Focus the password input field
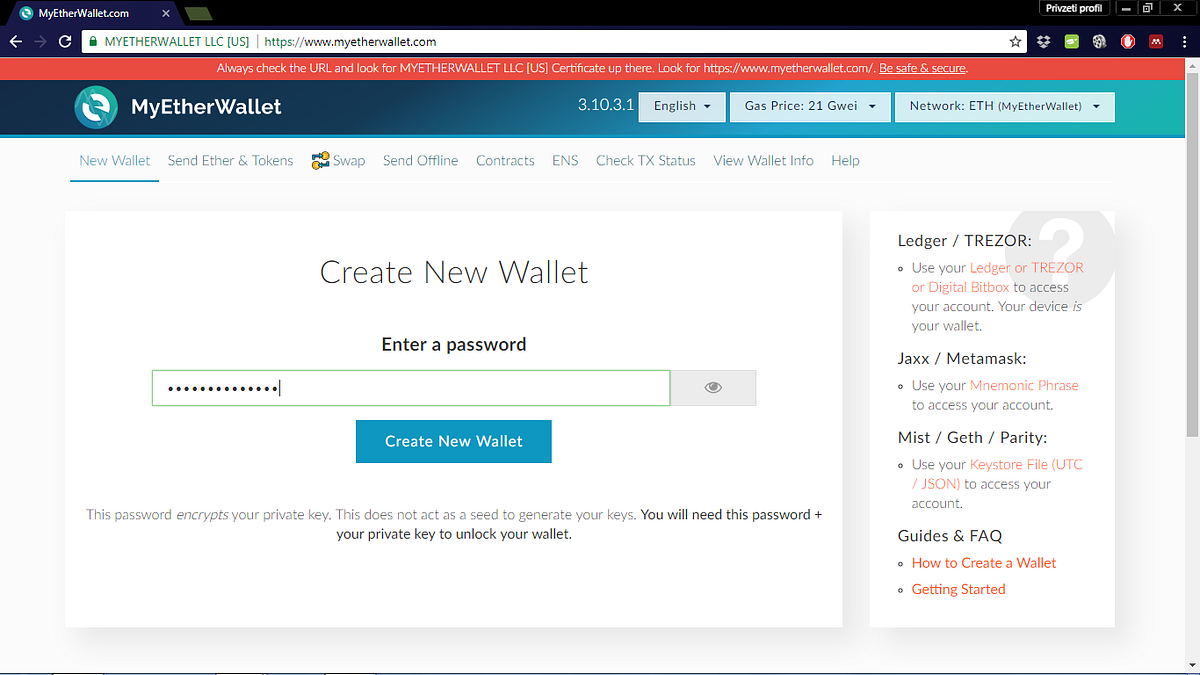This screenshot has height=675, width=1200. coord(411,388)
